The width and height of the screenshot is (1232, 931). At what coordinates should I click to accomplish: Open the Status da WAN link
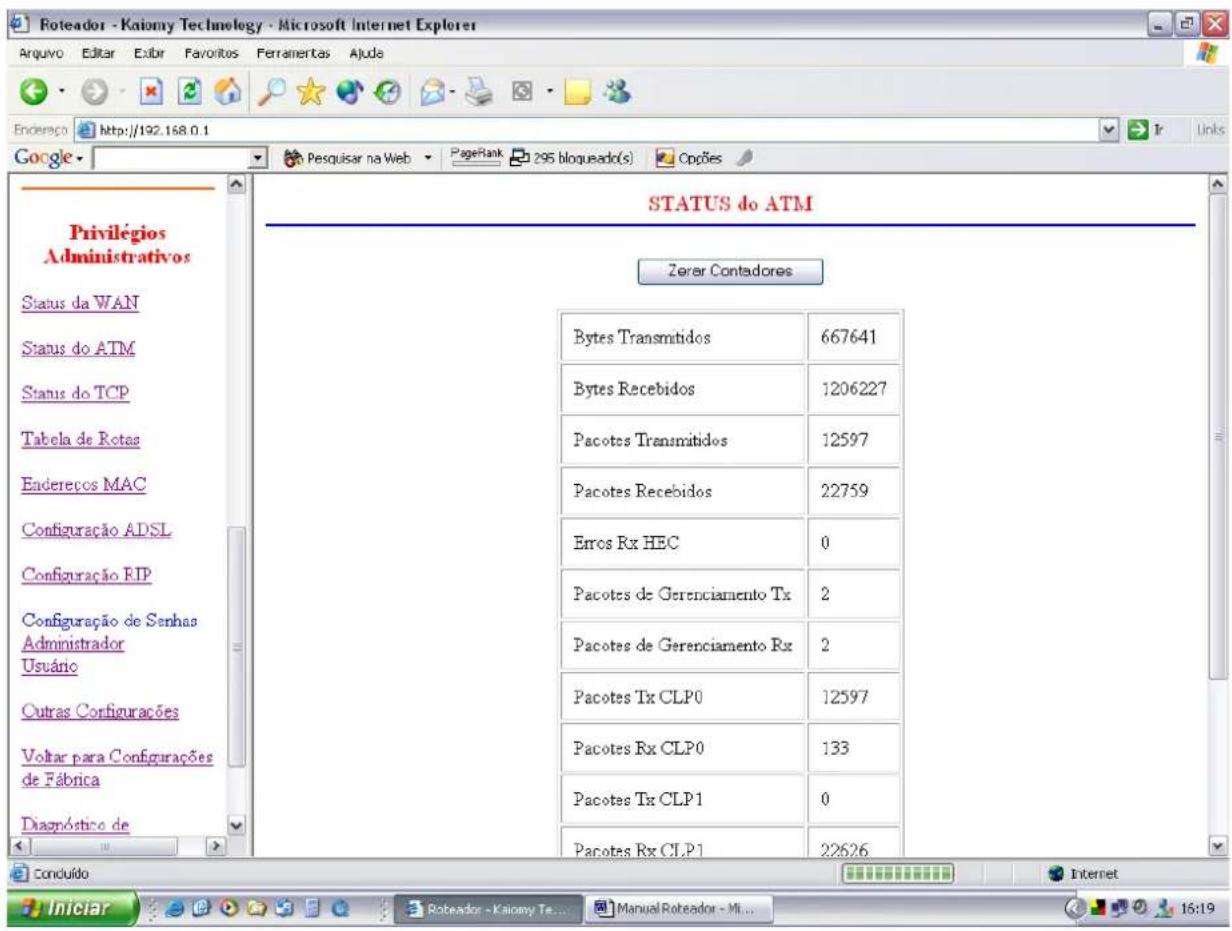coord(79,303)
